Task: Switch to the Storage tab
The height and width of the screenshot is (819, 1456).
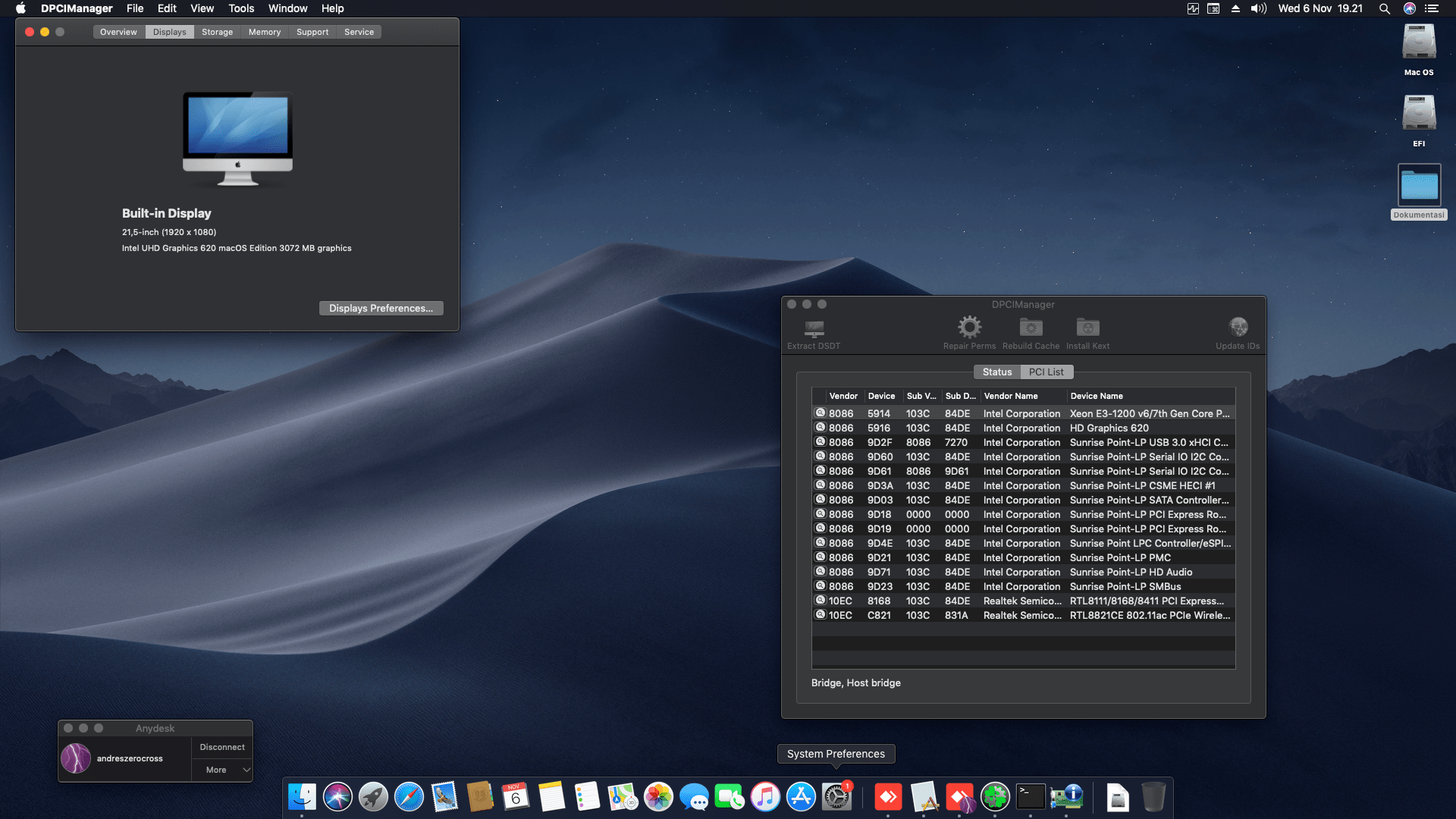Action: point(217,32)
